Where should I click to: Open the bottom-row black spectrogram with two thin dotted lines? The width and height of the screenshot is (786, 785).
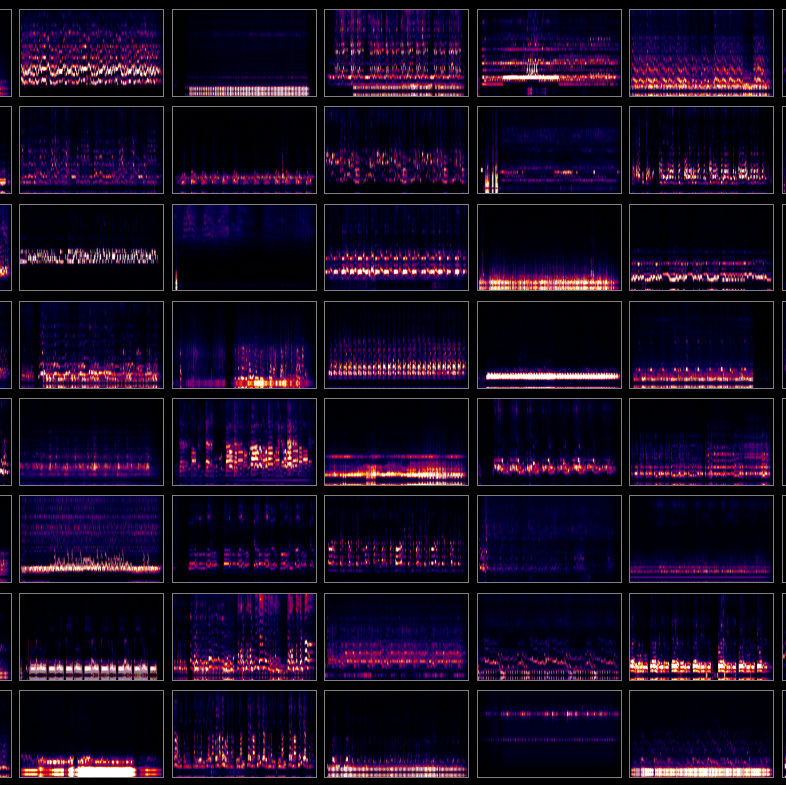(549, 734)
